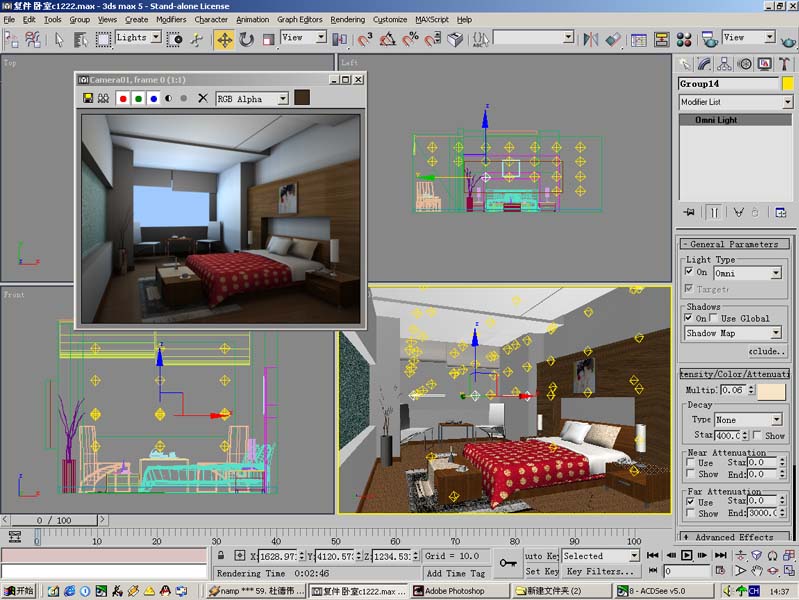Open the MAXScript menu
This screenshot has height=600, width=799.
pyautogui.click(x=432, y=19)
